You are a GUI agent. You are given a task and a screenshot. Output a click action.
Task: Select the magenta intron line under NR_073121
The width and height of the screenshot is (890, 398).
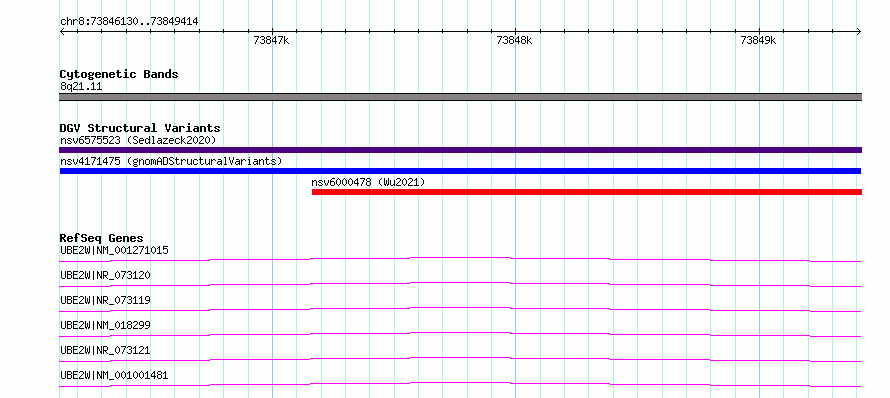(460, 359)
